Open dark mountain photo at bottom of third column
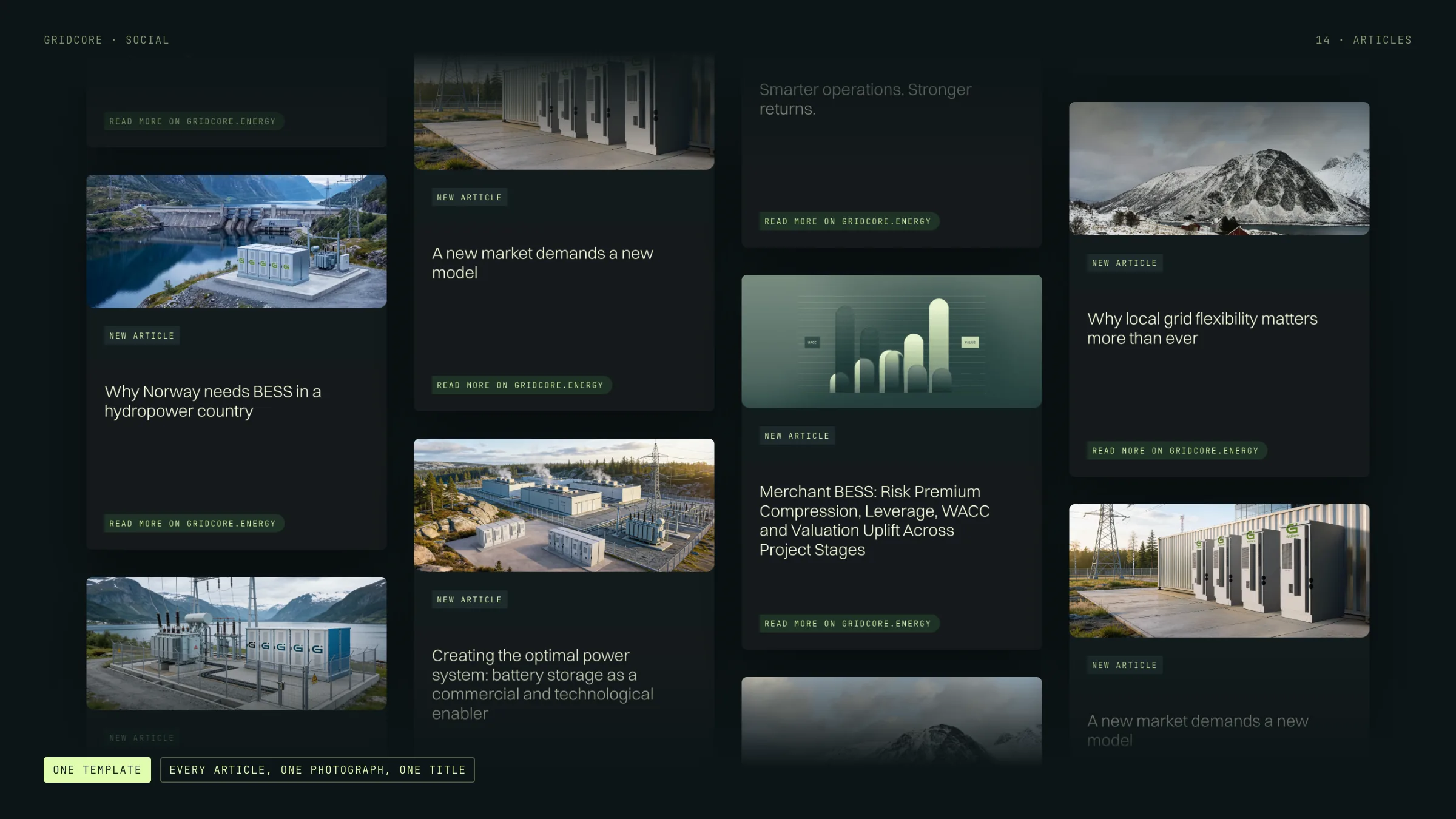The height and width of the screenshot is (819, 1456). pos(892,720)
